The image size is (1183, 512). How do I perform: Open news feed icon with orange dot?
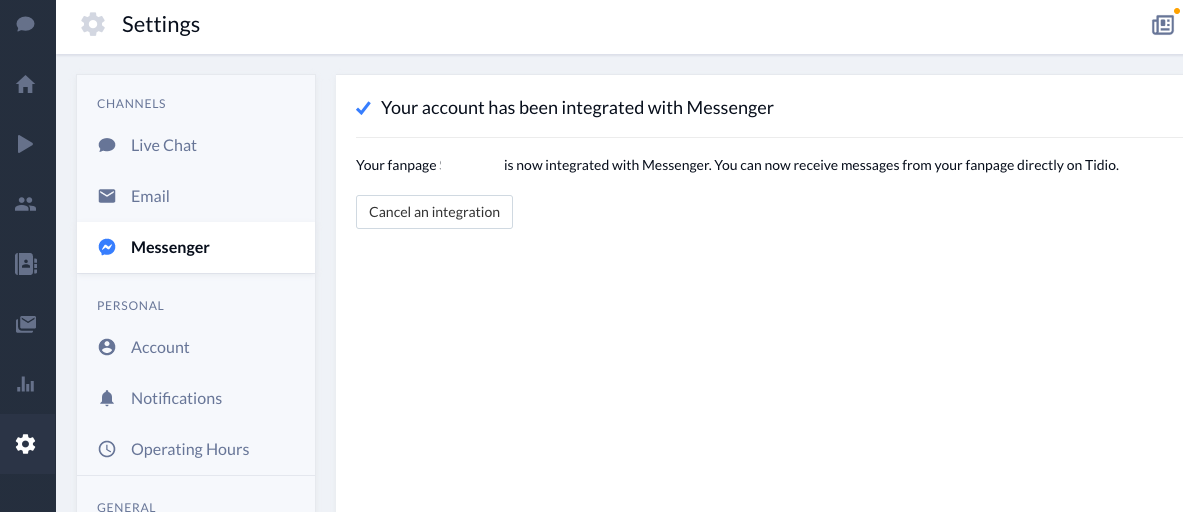pos(1163,25)
